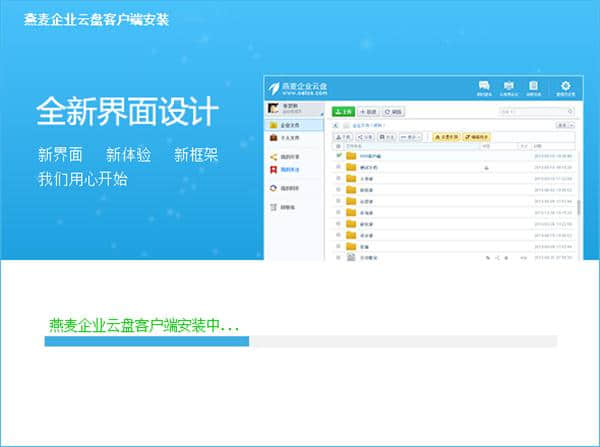The width and height of the screenshot is (600, 447).
Task: Click the headline 全新界面设计
Action: tap(127, 111)
